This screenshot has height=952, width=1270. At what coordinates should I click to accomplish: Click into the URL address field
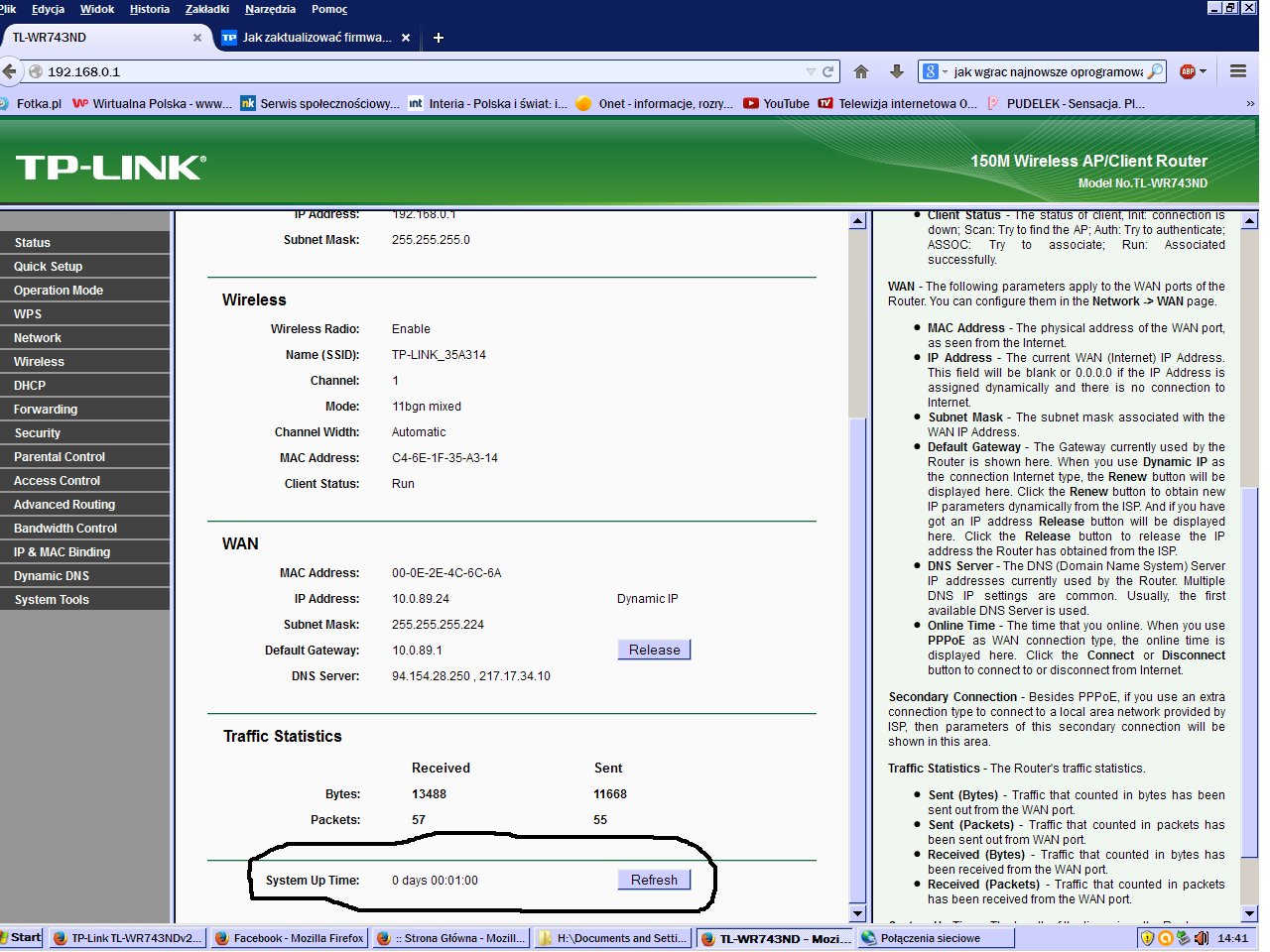417,71
